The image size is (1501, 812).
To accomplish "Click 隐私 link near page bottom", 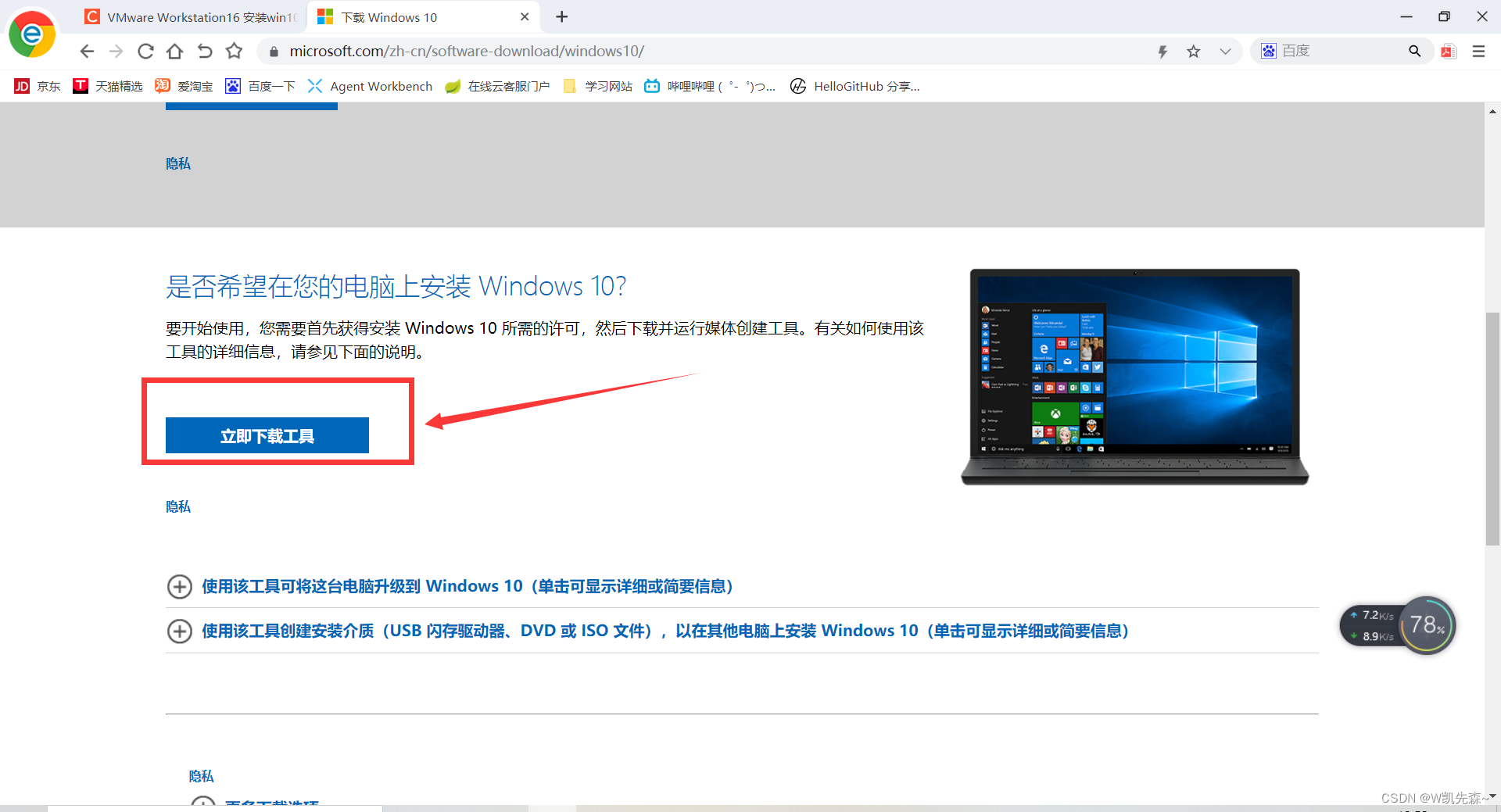I will pos(202,776).
